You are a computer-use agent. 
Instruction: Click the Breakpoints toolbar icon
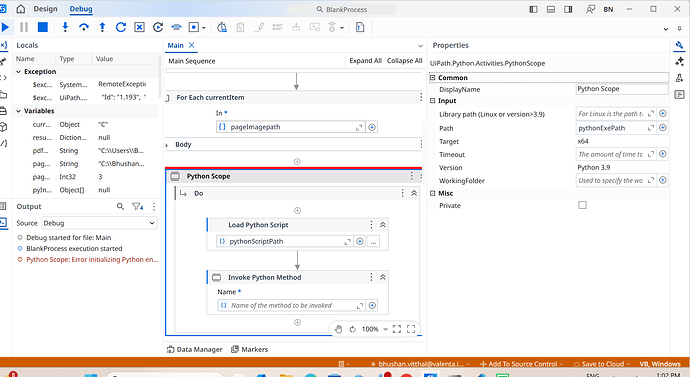pos(194,27)
